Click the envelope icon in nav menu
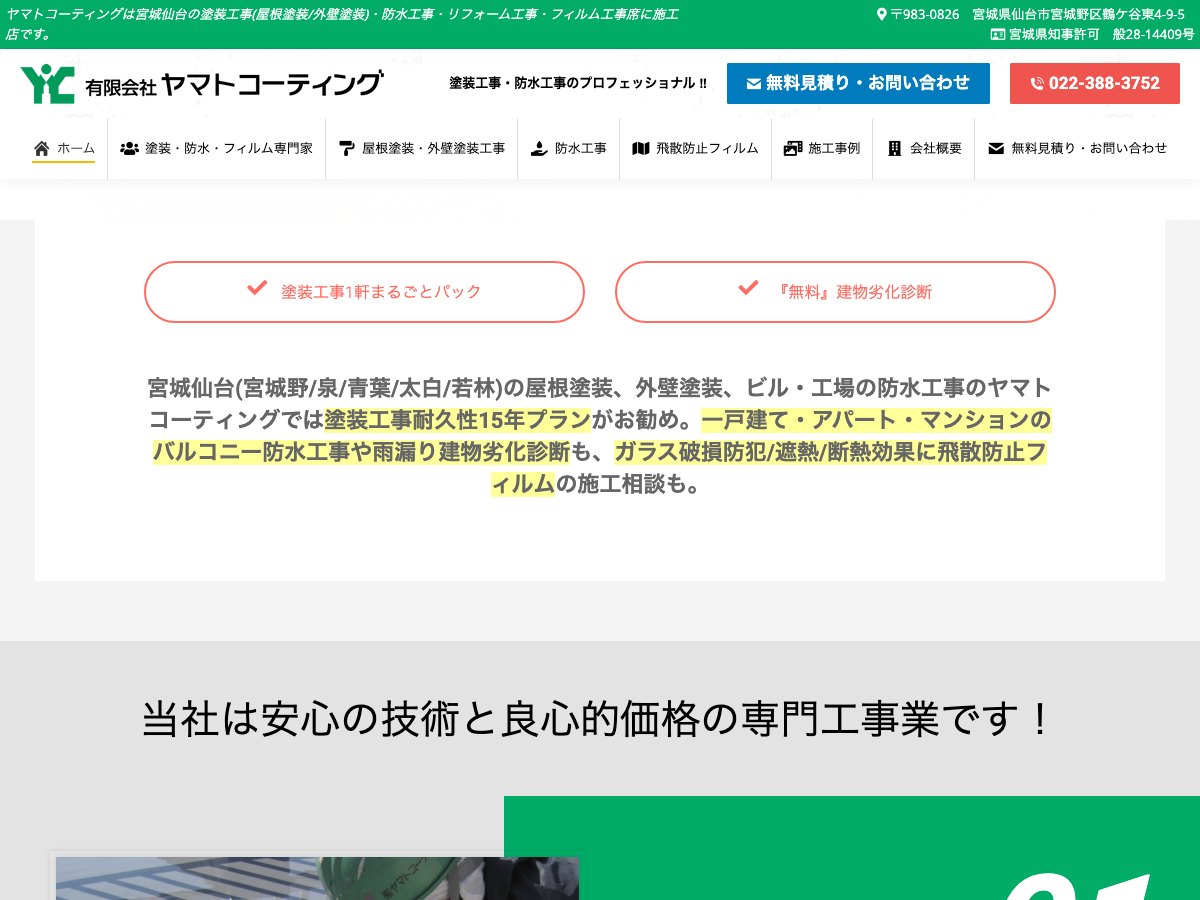The height and width of the screenshot is (900, 1200). tap(996, 148)
